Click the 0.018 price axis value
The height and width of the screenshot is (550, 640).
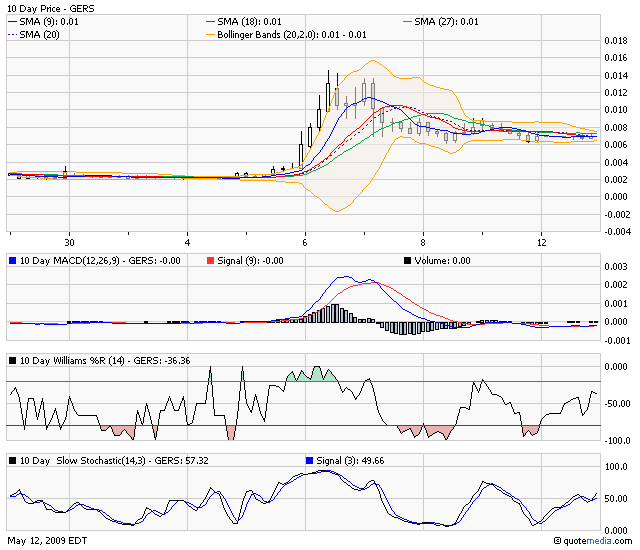[616, 40]
